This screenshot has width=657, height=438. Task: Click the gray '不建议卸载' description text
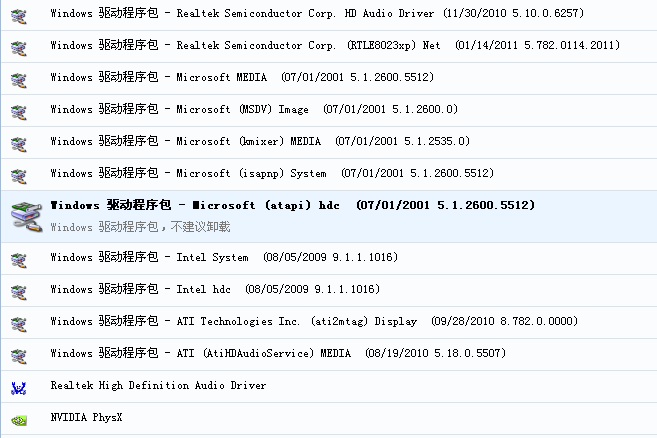[x=200, y=227]
